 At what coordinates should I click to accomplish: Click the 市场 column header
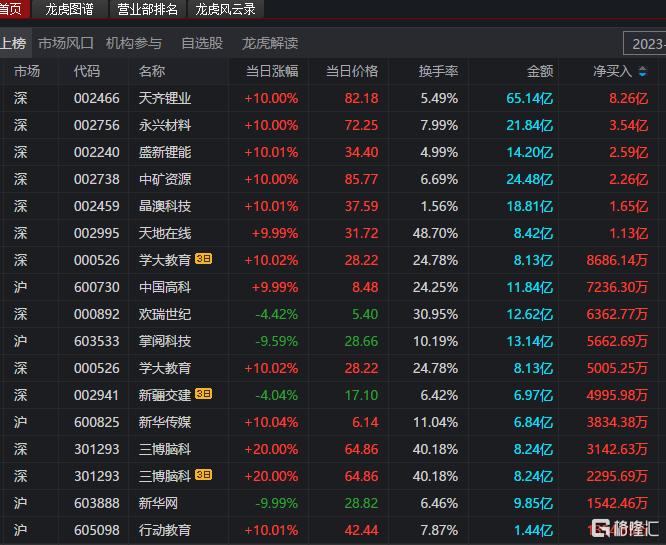[27, 71]
